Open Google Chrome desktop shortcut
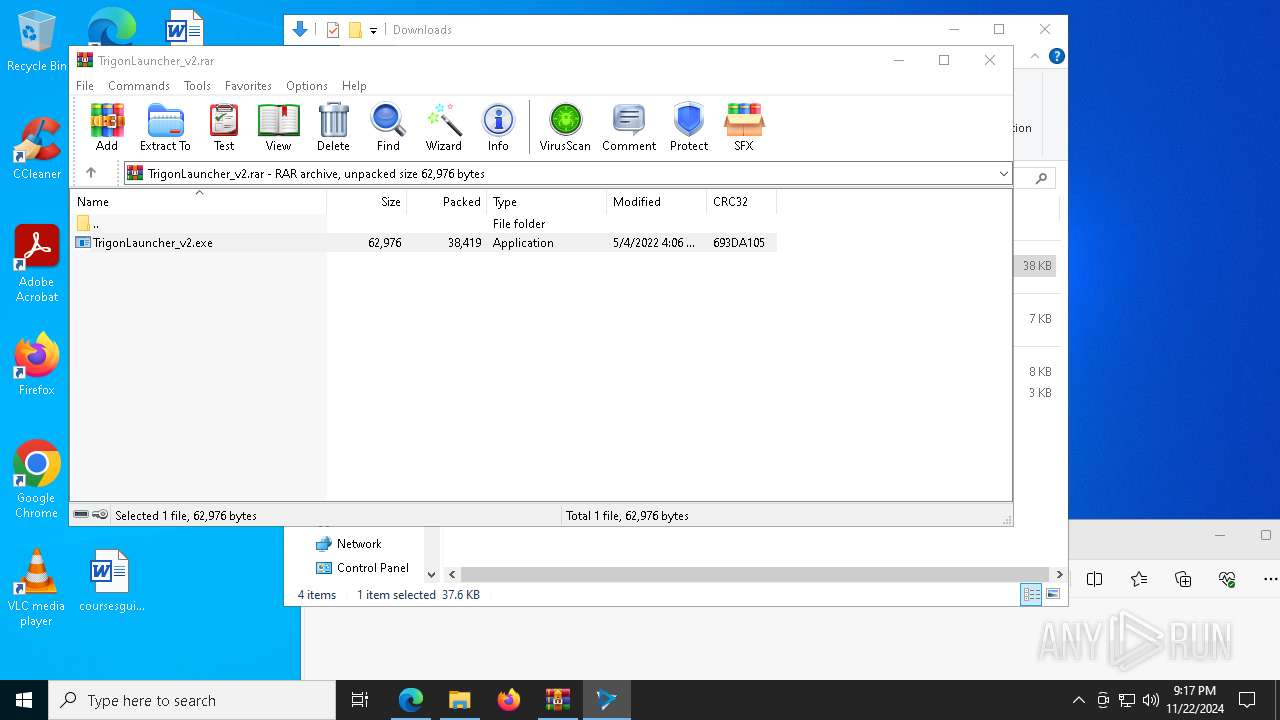This screenshot has height=720, width=1280. coord(36,480)
